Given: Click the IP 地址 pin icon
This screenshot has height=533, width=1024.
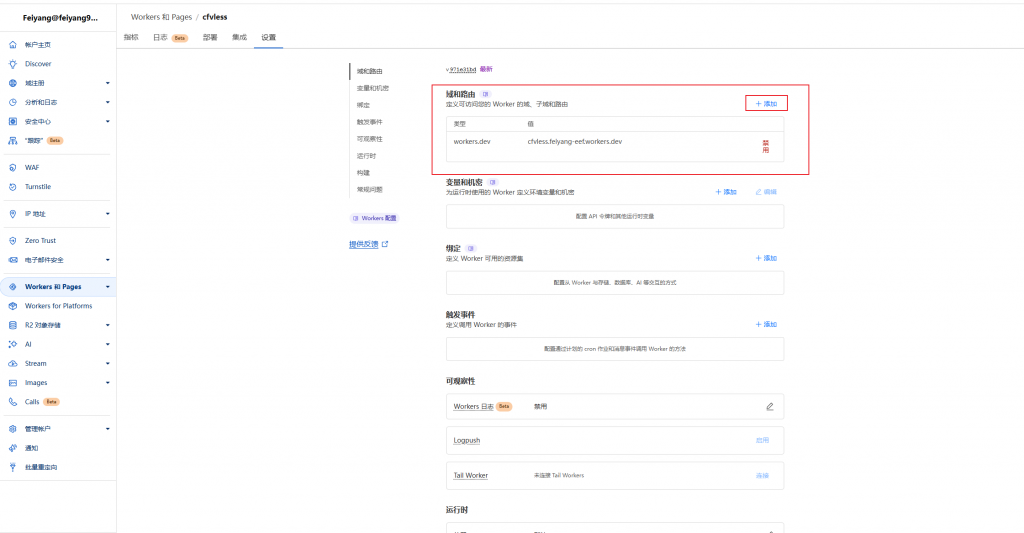Looking at the screenshot, I should click(x=12, y=214).
